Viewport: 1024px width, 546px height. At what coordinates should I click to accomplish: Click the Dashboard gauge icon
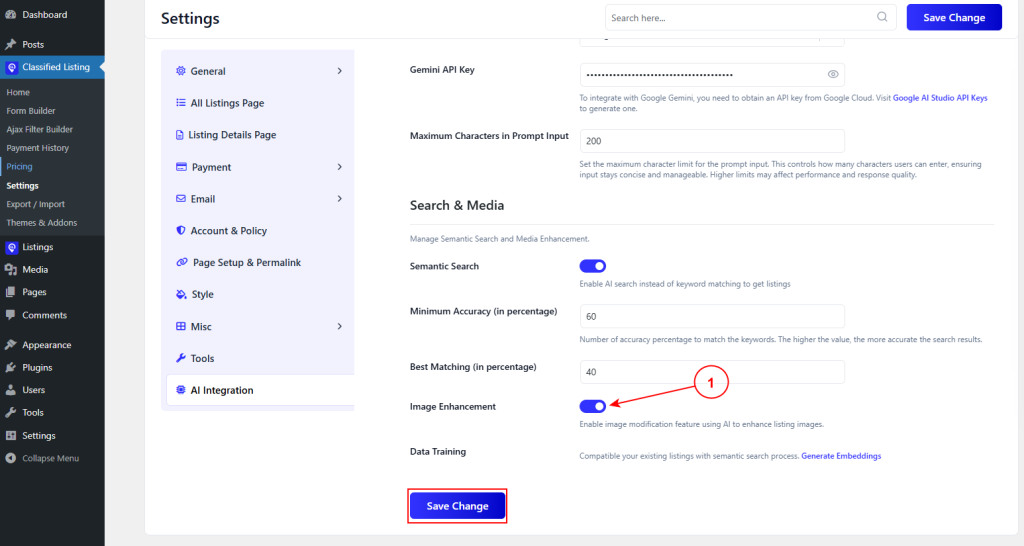(x=10, y=14)
